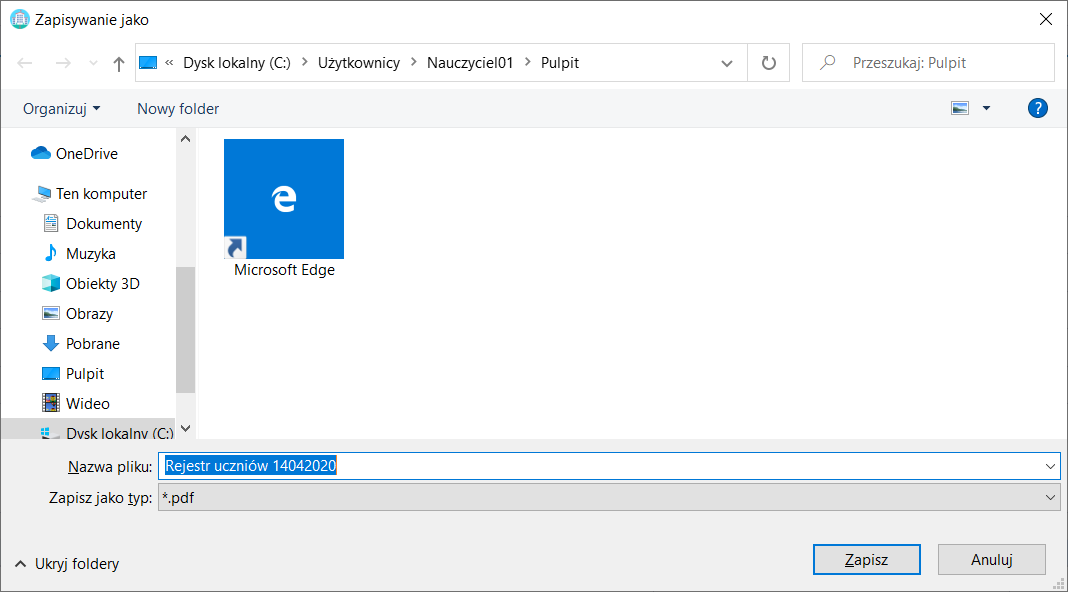Click the Nazwa pliku filename field
1068x592 pixels.
[x=599, y=466]
